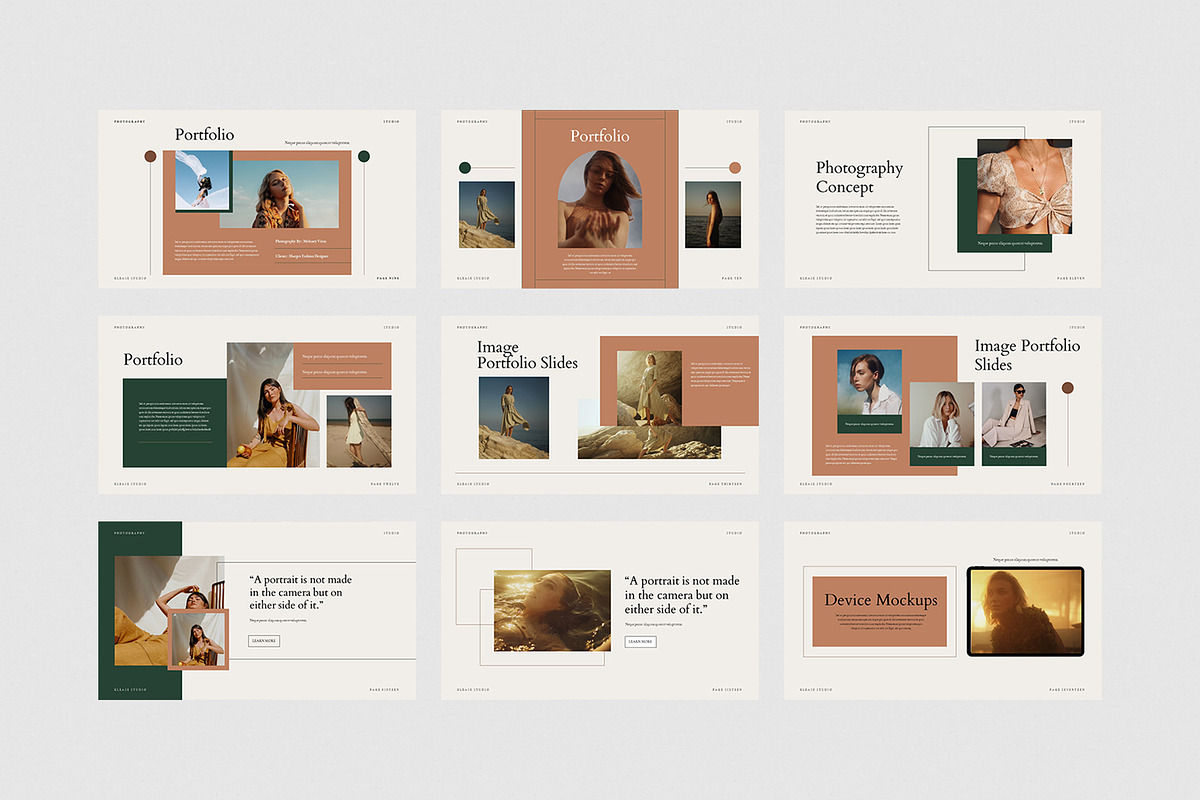Image resolution: width=1200 pixels, height=800 pixels.
Task: Click the terracotta Device Mockups panel description text
Action: (x=880, y=622)
